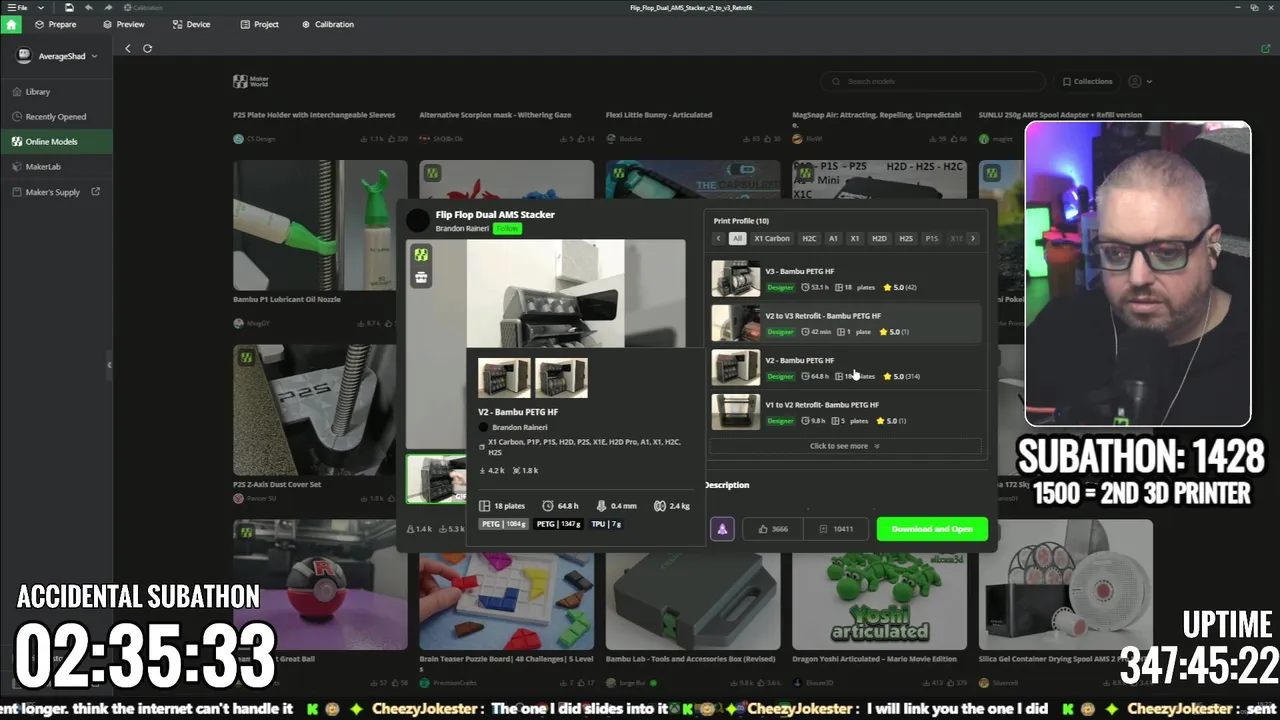Go back with the browser back arrow
Screen dimensions: 1280x720
128,48
